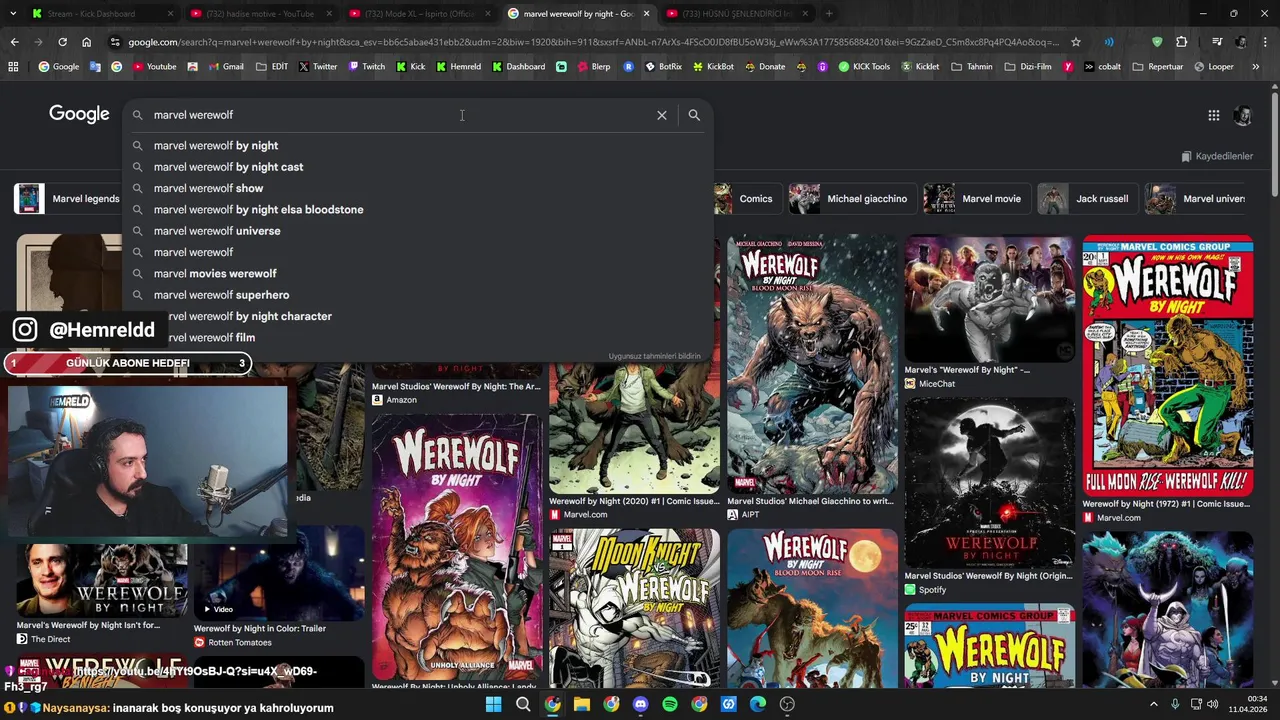Click the Google logo
Screen dimensions: 1280x720
point(79,114)
